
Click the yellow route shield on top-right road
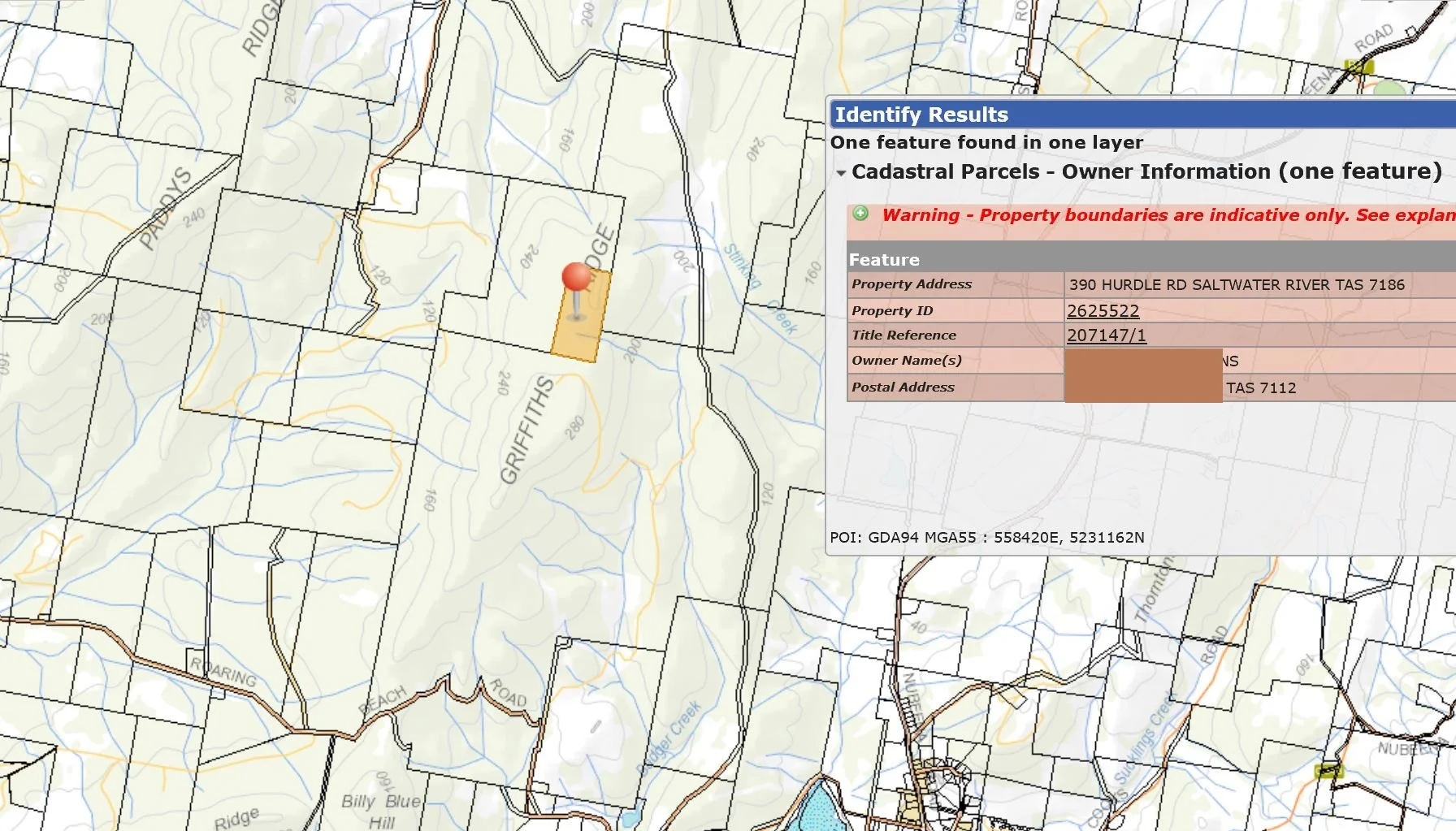1358,67
